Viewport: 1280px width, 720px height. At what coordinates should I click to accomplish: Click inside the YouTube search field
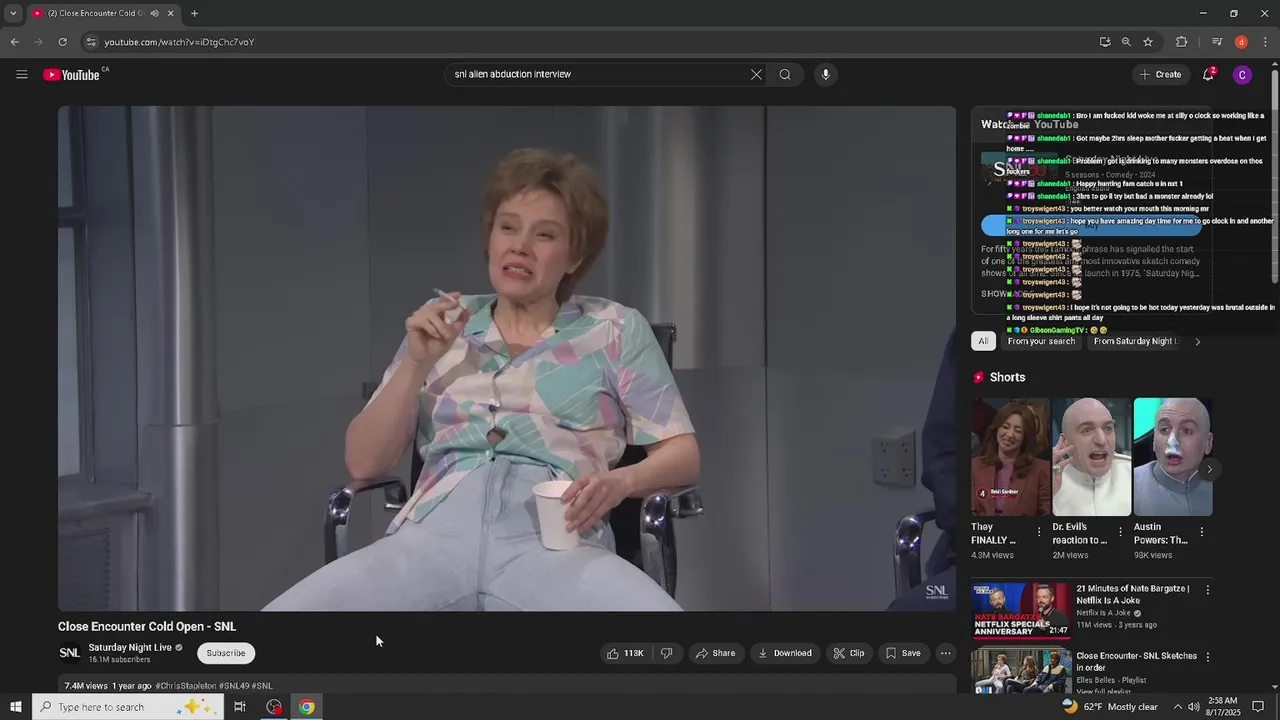point(600,74)
